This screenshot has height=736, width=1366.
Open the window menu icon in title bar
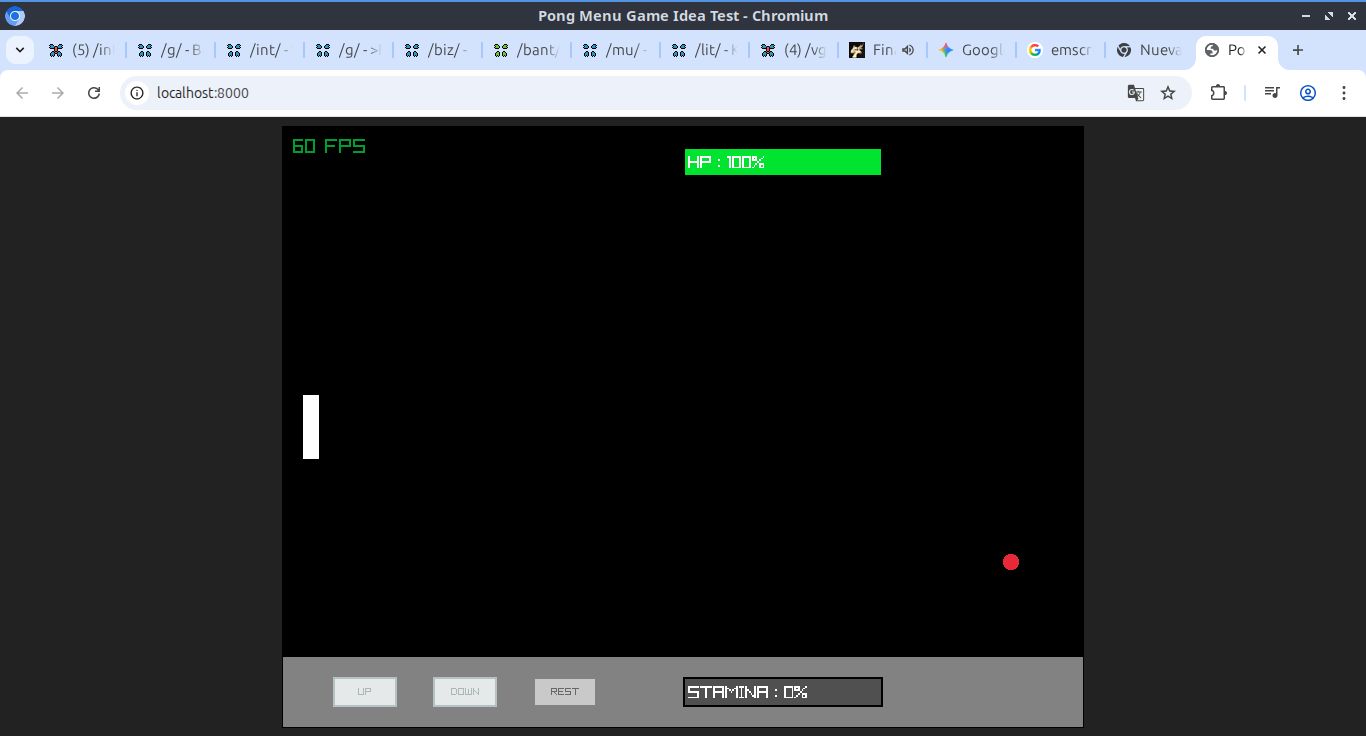click(x=15, y=16)
